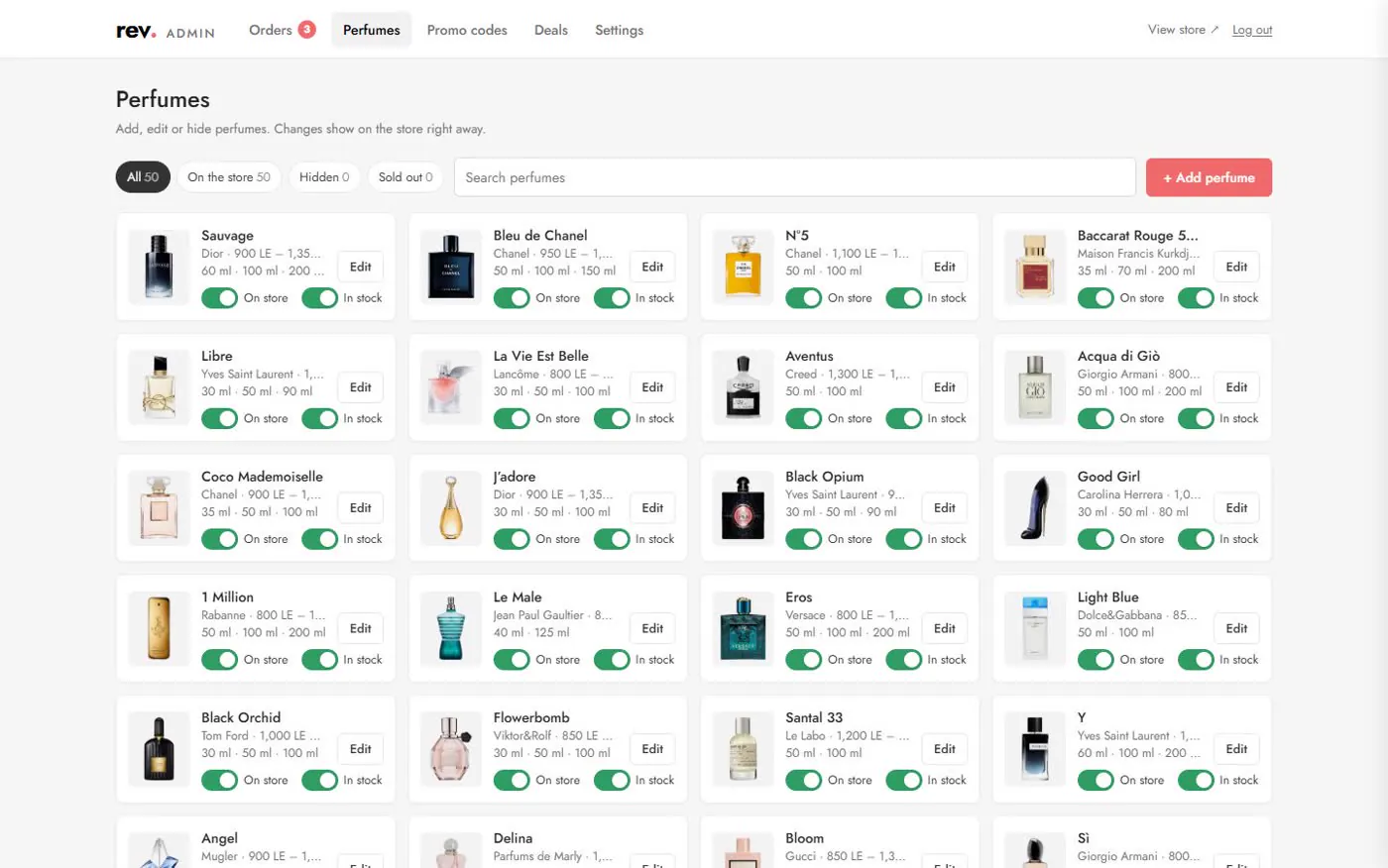This screenshot has width=1388, height=868.
Task: Toggle In stock for Baccarat Rouge
Action: 1196,298
